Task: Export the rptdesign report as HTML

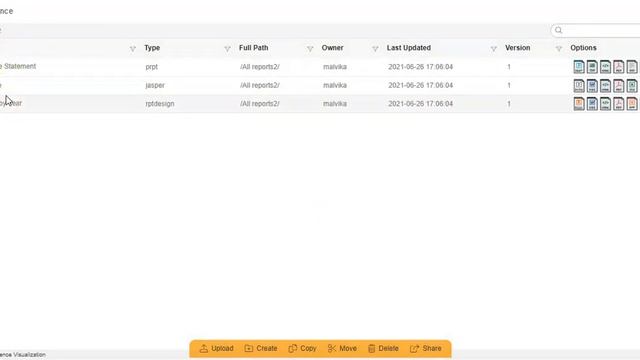Action: [x=605, y=104]
